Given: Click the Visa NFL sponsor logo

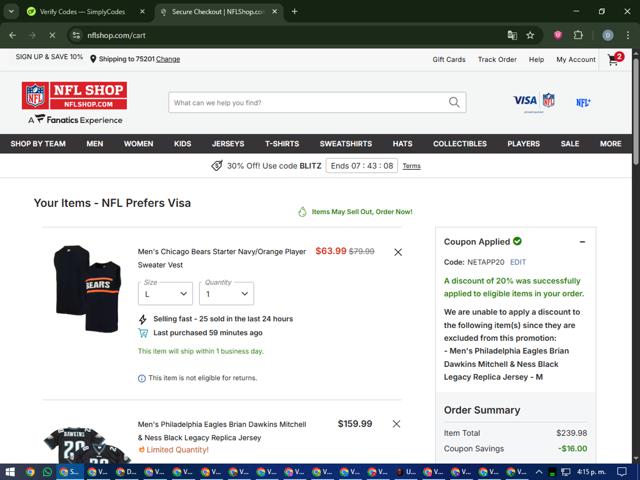Looking at the screenshot, I should 534,101.
